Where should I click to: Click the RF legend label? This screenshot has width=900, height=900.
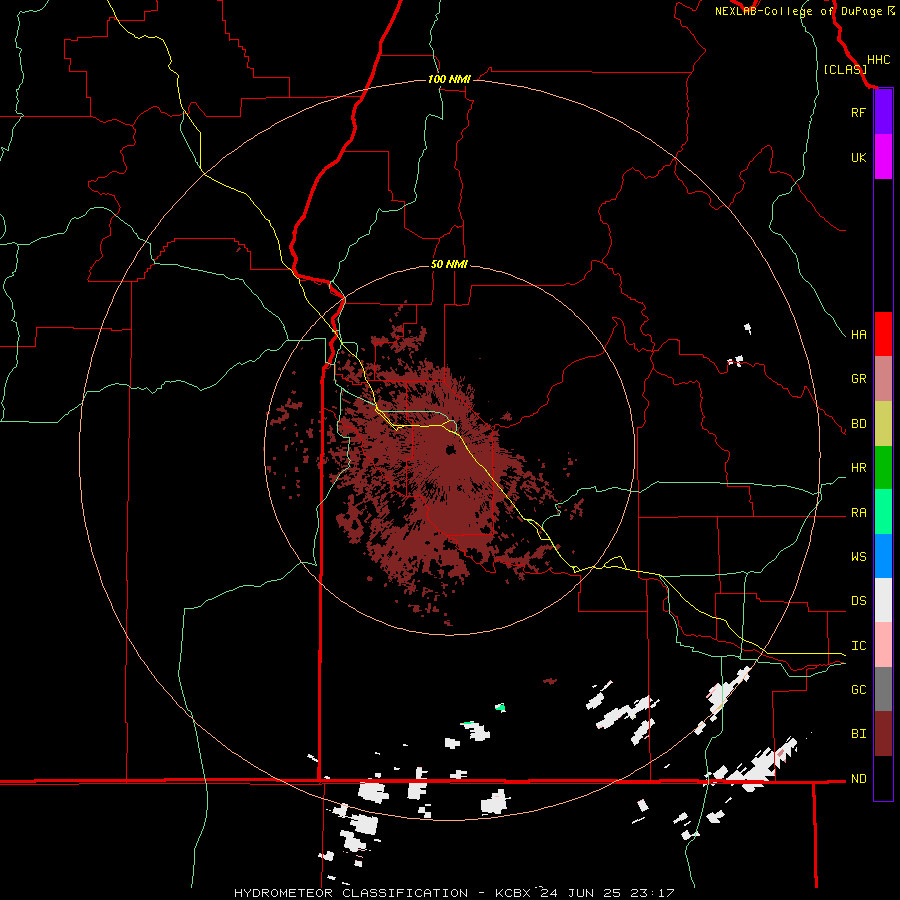(858, 112)
